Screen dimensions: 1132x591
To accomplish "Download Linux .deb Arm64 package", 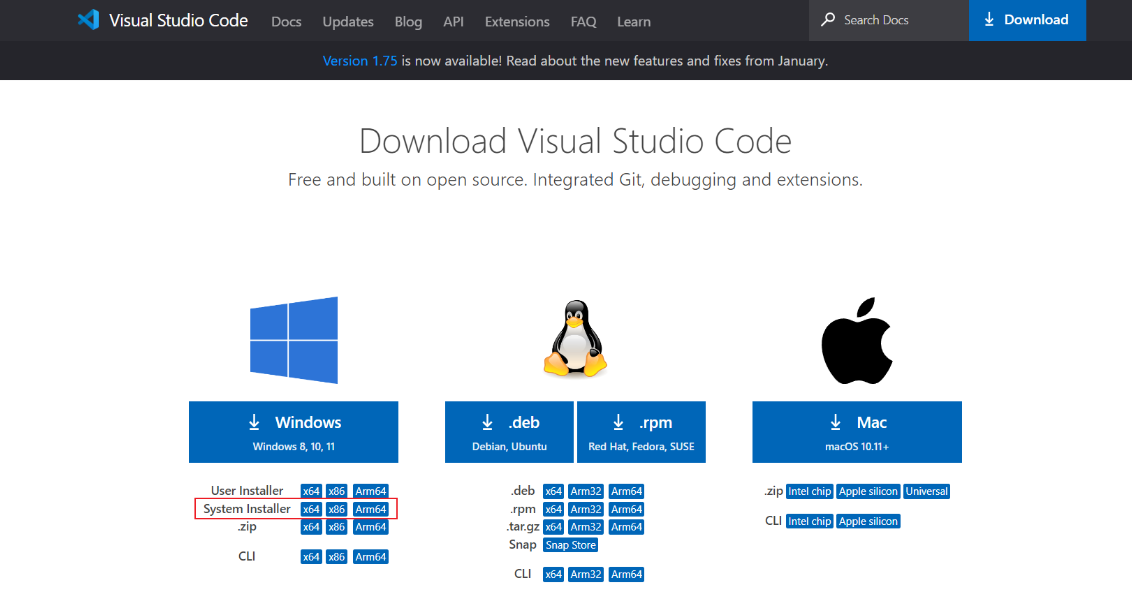I will [626, 491].
